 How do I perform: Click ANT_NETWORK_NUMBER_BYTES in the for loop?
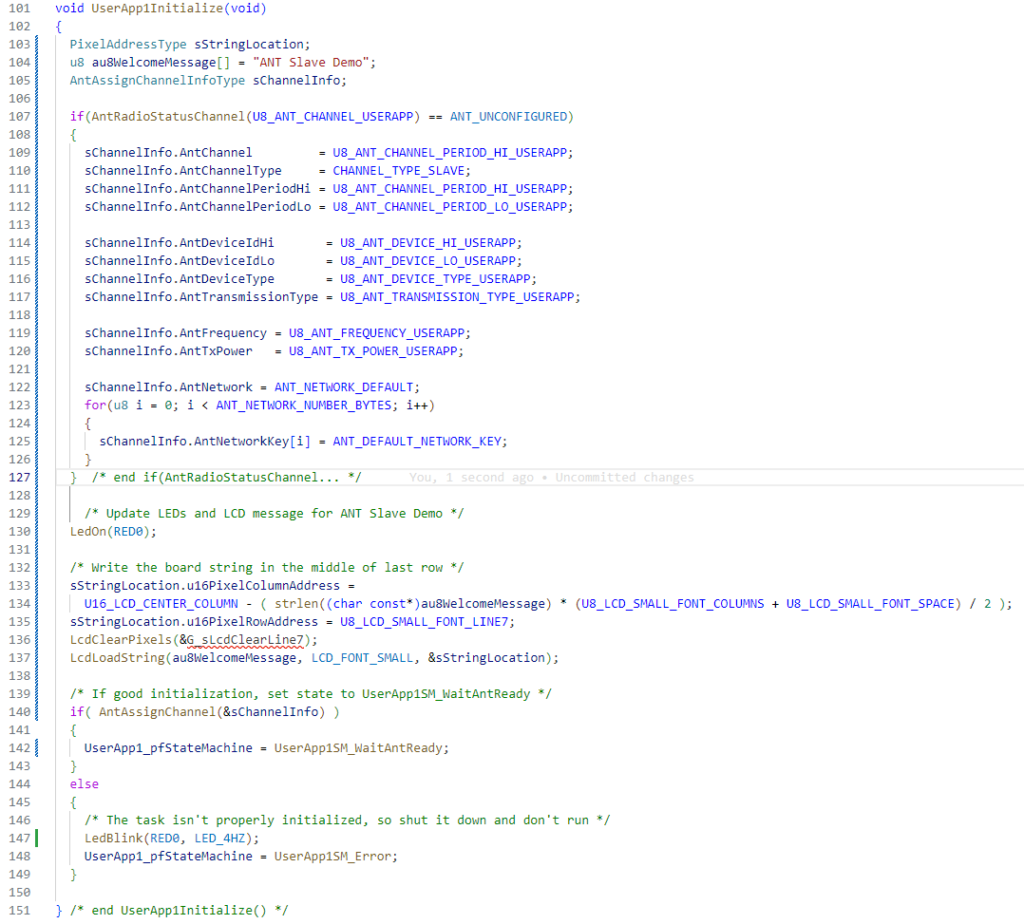pyautogui.click(x=304, y=406)
